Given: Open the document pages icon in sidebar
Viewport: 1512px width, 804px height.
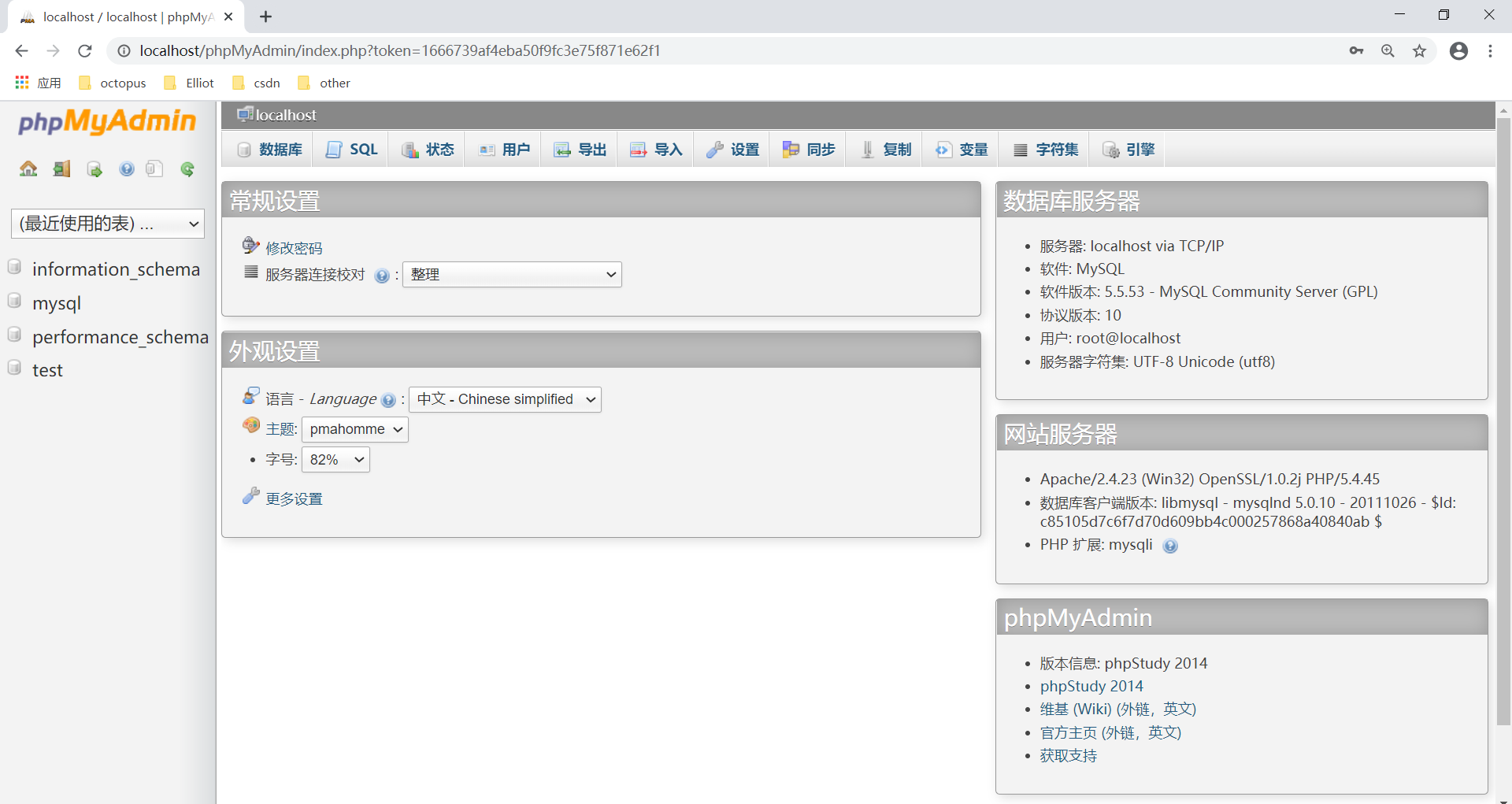Looking at the screenshot, I should pos(154,169).
